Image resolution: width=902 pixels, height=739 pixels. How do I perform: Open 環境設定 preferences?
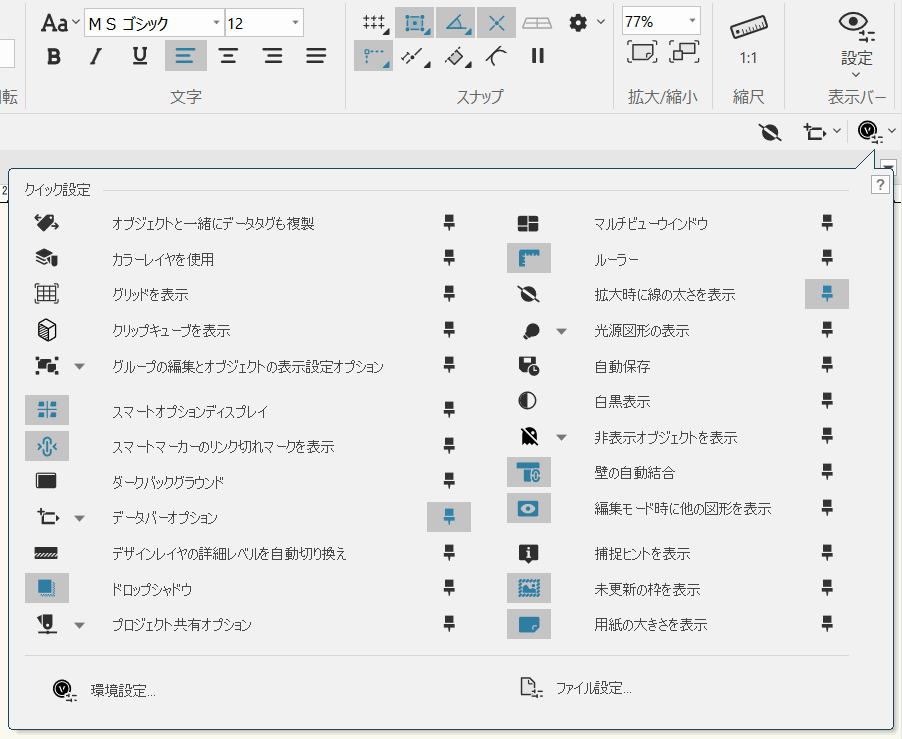click(x=104, y=690)
